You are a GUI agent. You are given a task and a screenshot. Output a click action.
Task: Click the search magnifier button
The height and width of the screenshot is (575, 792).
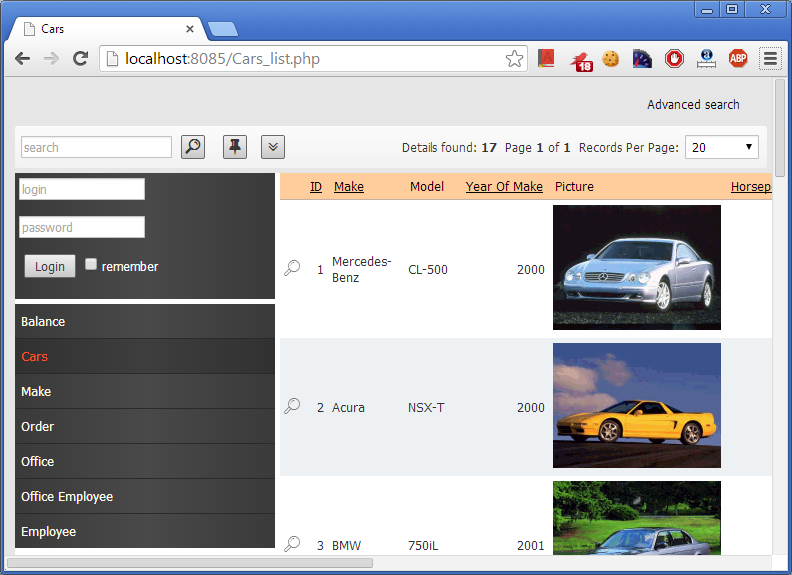point(193,147)
